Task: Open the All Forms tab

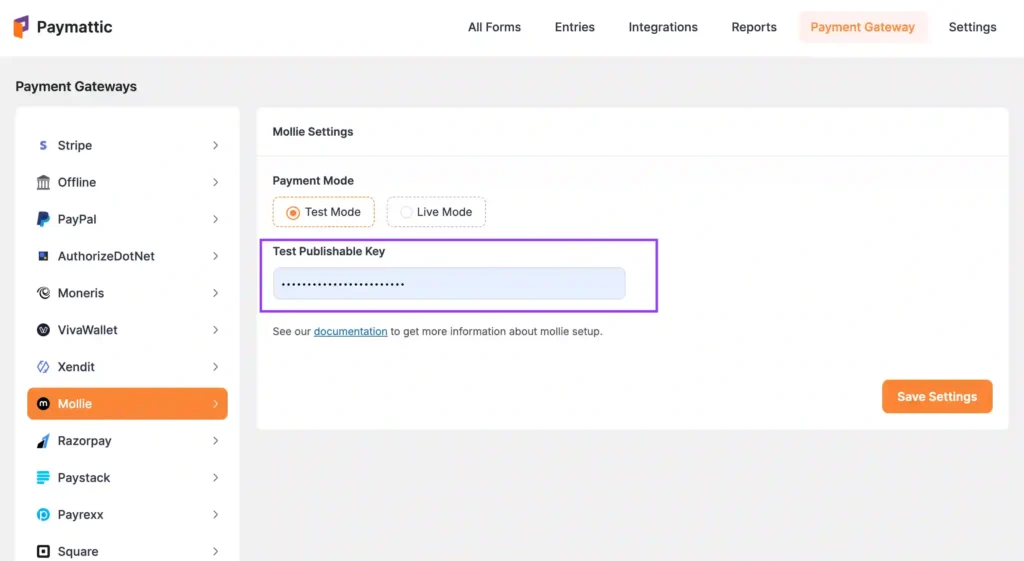Action: (x=494, y=27)
